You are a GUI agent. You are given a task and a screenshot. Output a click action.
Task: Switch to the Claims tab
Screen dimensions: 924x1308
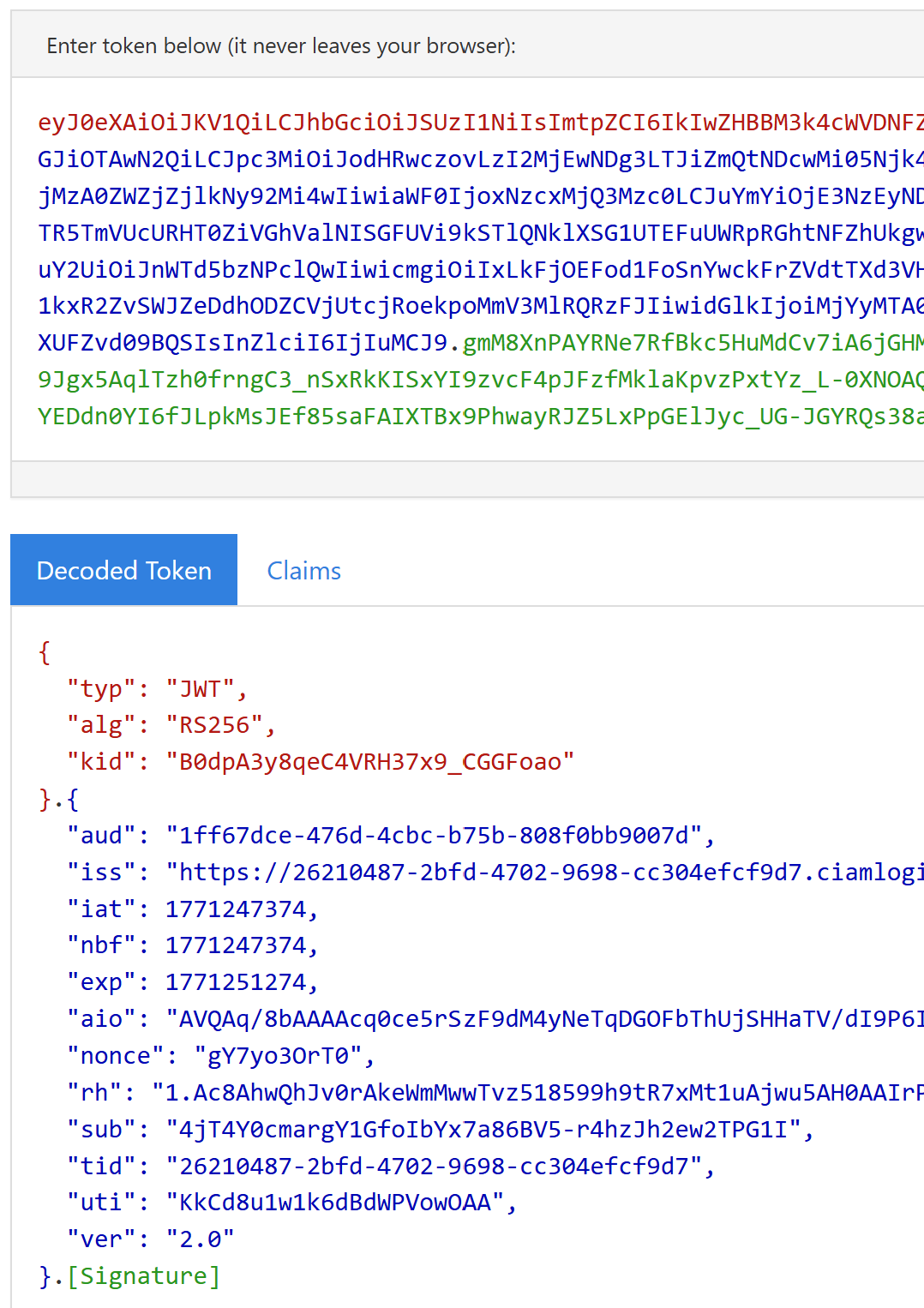tap(303, 571)
